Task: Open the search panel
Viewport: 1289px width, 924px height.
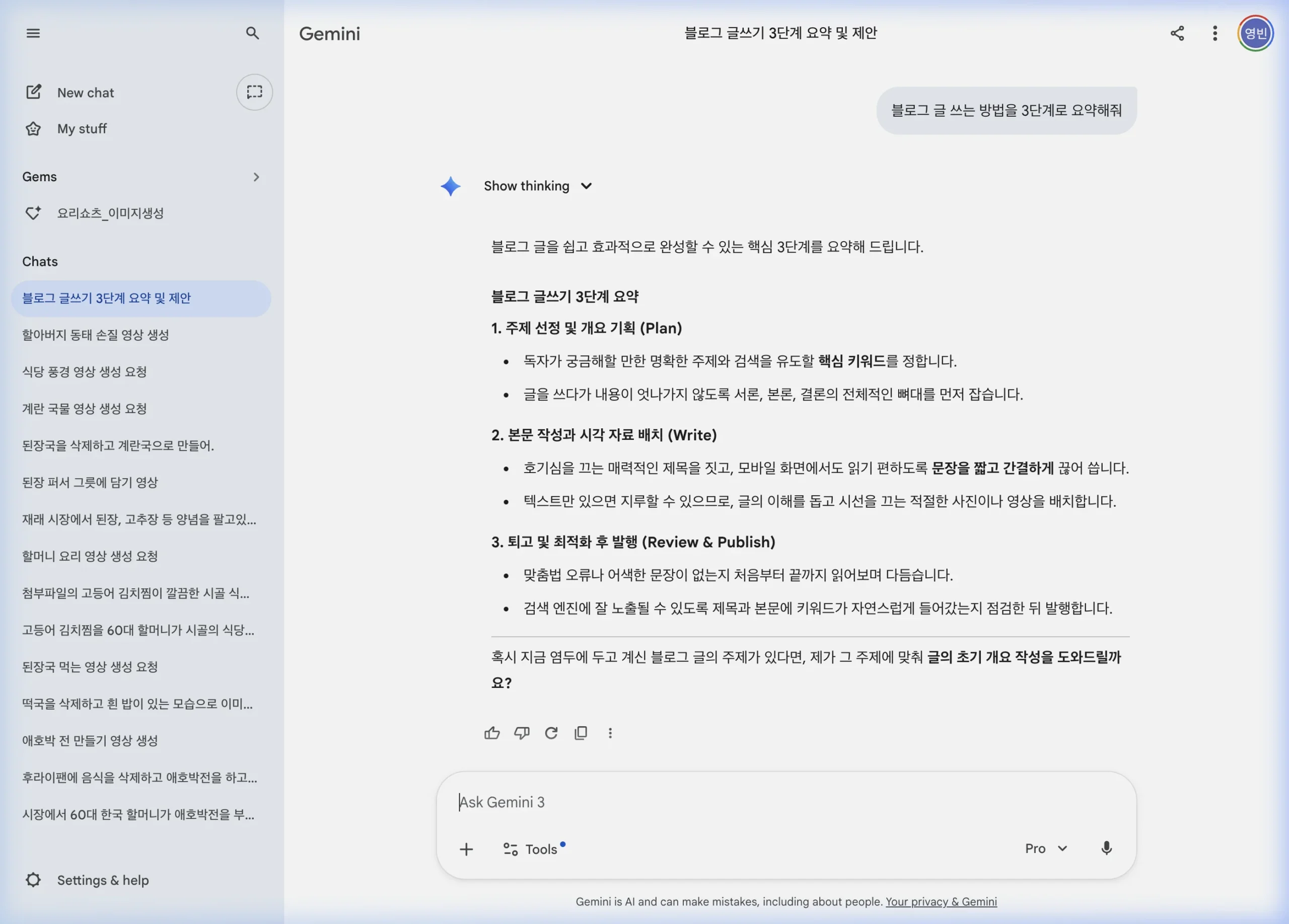Action: click(252, 33)
